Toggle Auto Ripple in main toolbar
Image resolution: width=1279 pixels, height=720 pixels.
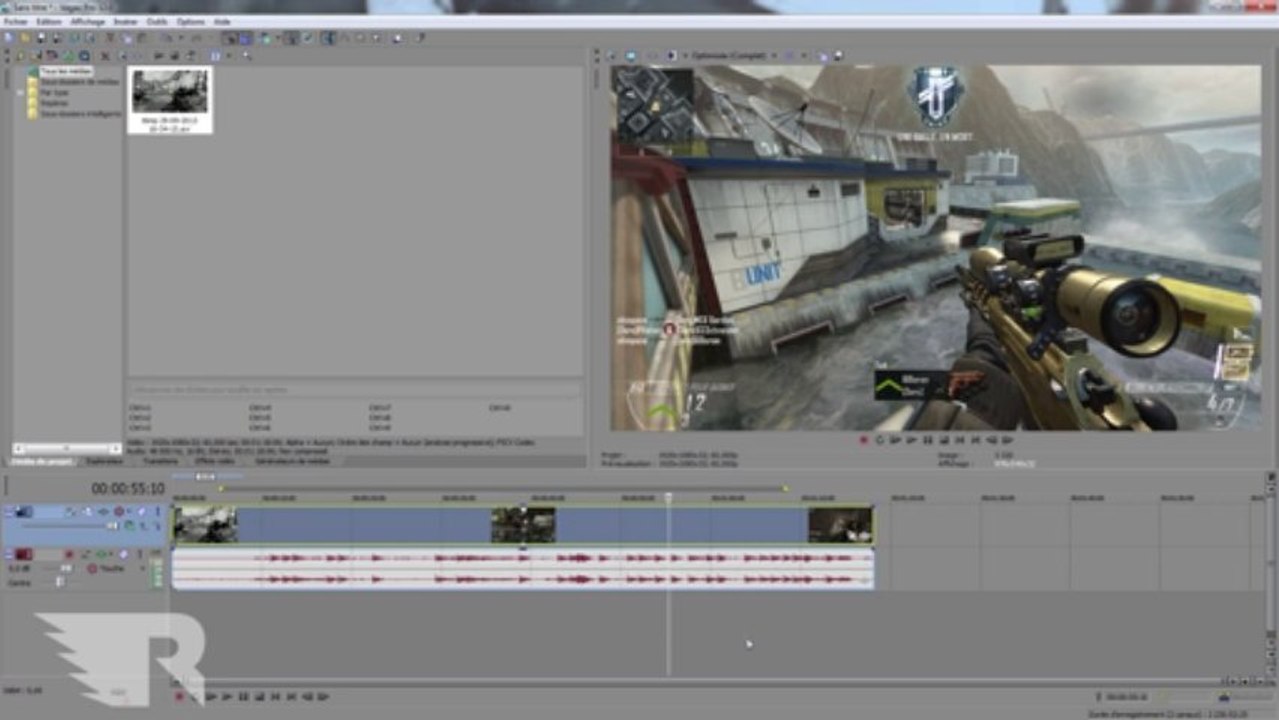tap(265, 38)
